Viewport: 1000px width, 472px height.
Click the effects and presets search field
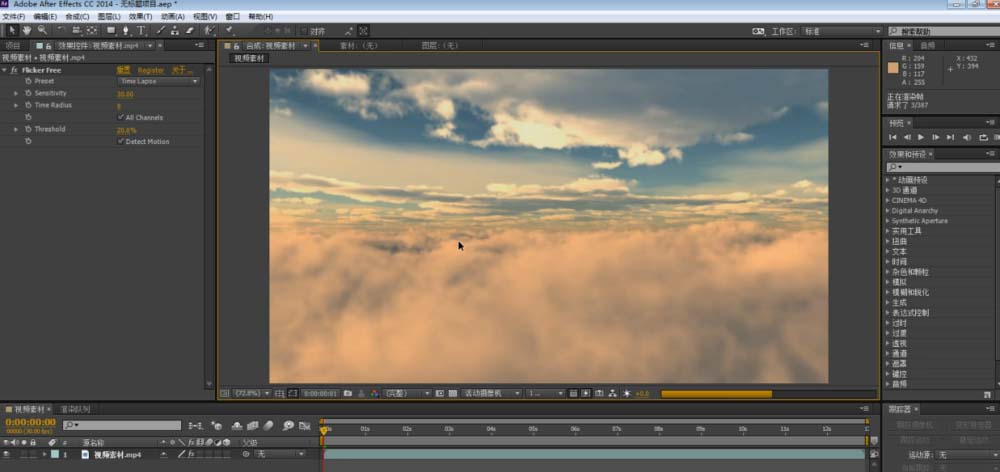pyautogui.click(x=943, y=167)
